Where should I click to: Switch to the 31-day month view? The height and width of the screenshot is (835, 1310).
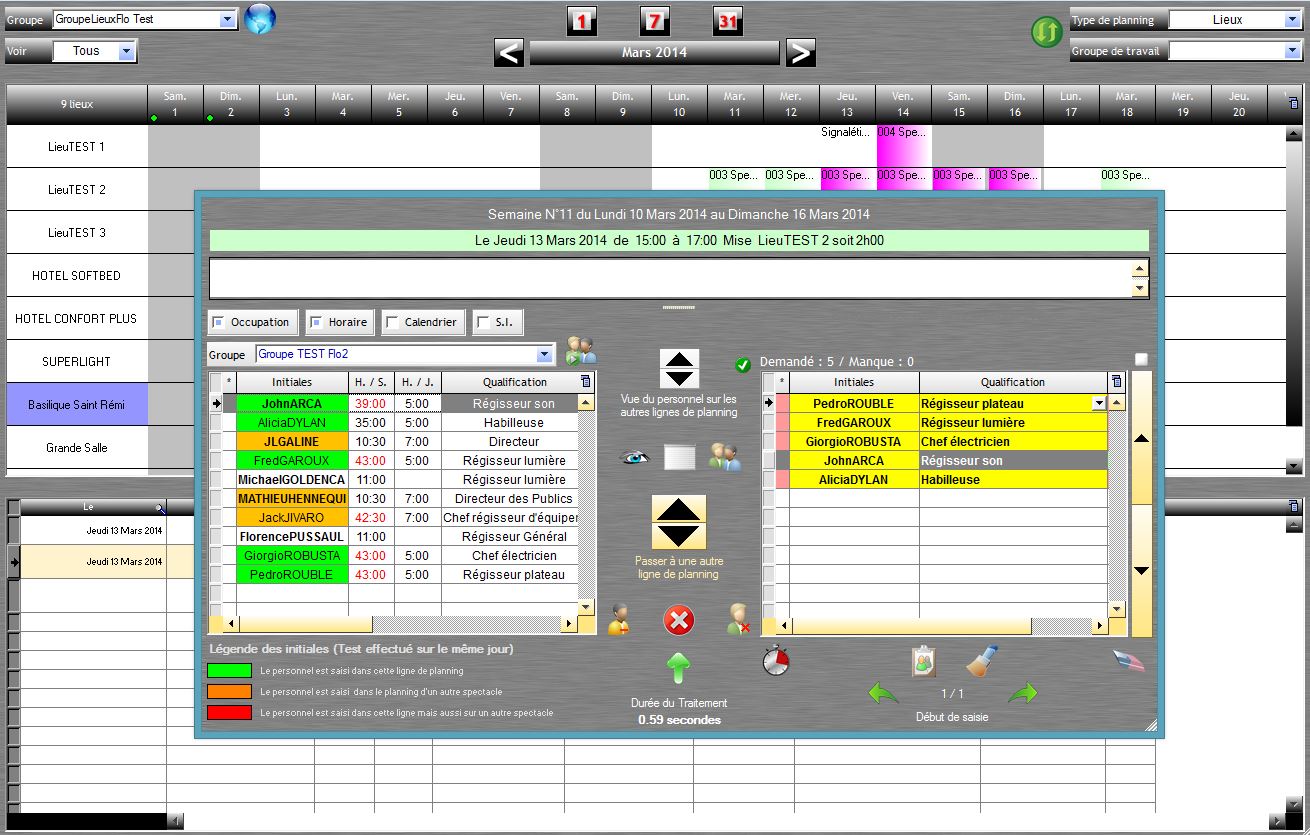coord(728,21)
